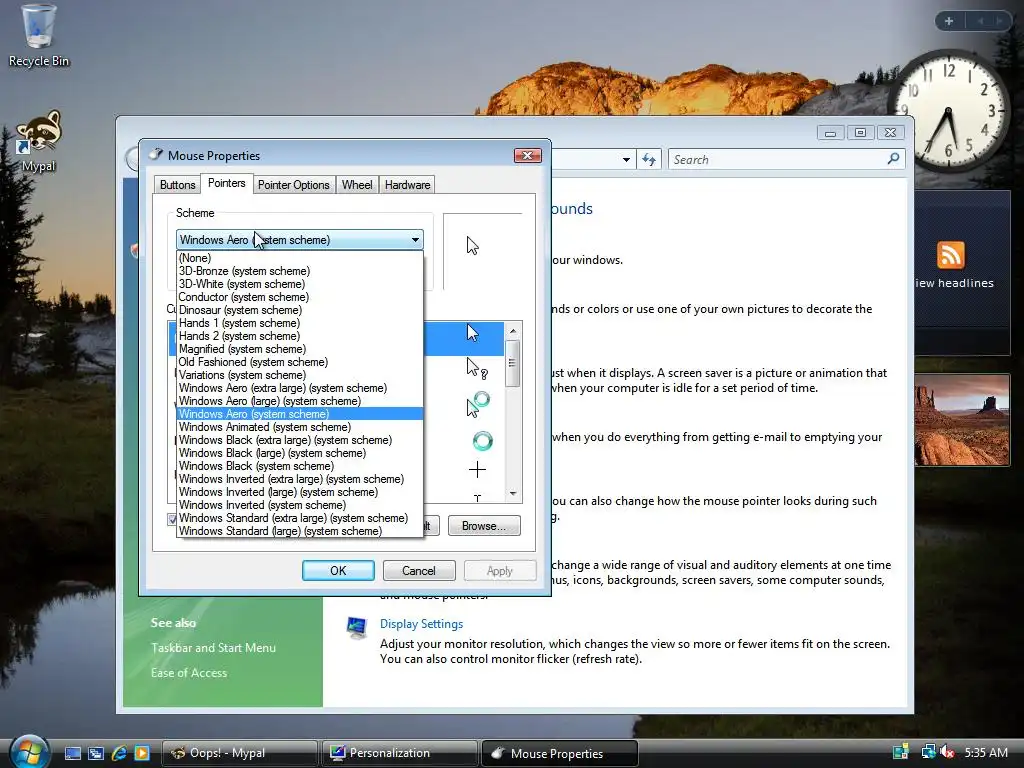Switch to Oops! - Mypal taskbar button
Image resolution: width=1024 pixels, height=768 pixels.
coord(240,753)
